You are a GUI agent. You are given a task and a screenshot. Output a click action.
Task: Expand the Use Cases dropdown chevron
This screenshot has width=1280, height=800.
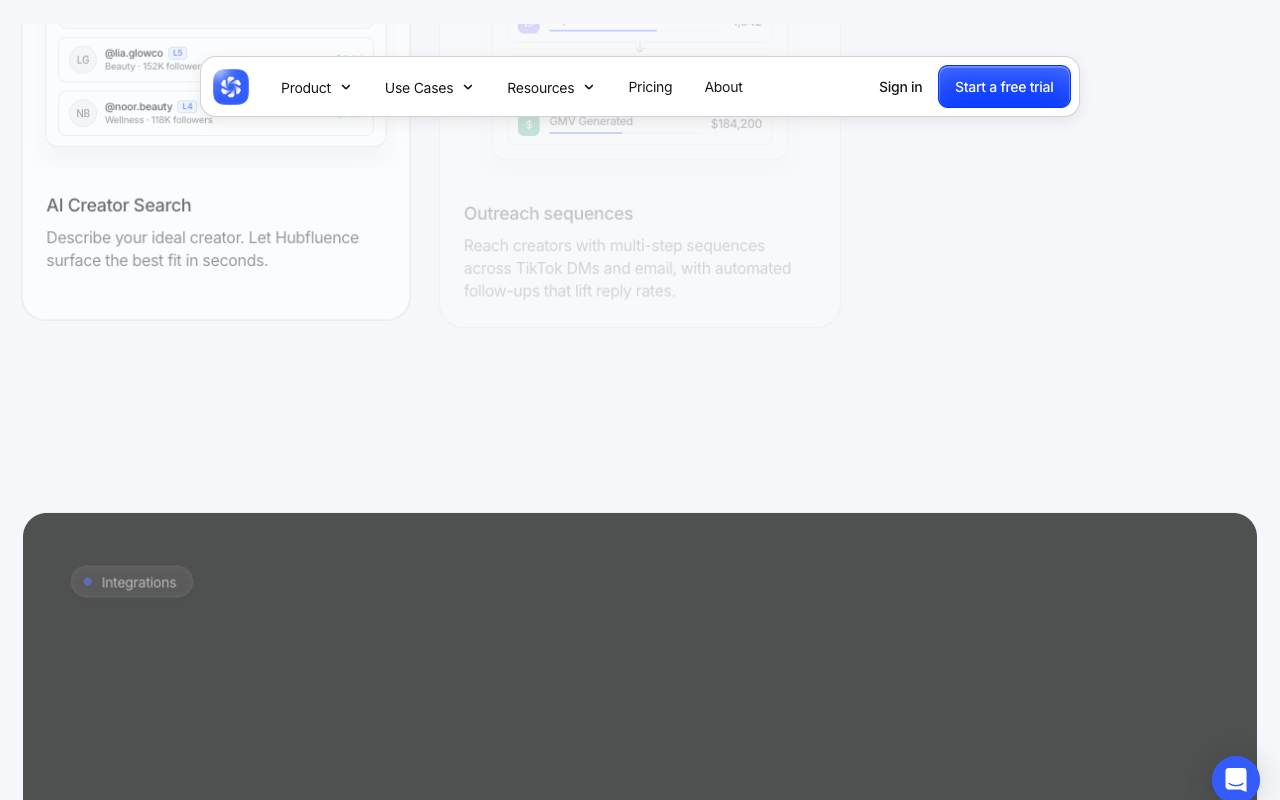468,87
